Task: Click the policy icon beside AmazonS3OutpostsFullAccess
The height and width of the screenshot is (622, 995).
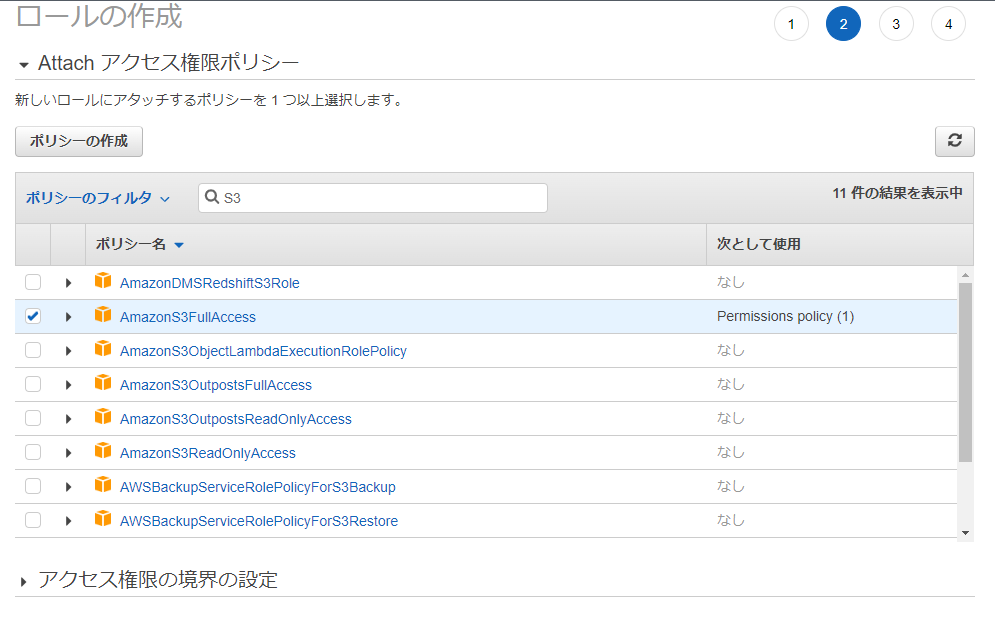Action: (103, 383)
